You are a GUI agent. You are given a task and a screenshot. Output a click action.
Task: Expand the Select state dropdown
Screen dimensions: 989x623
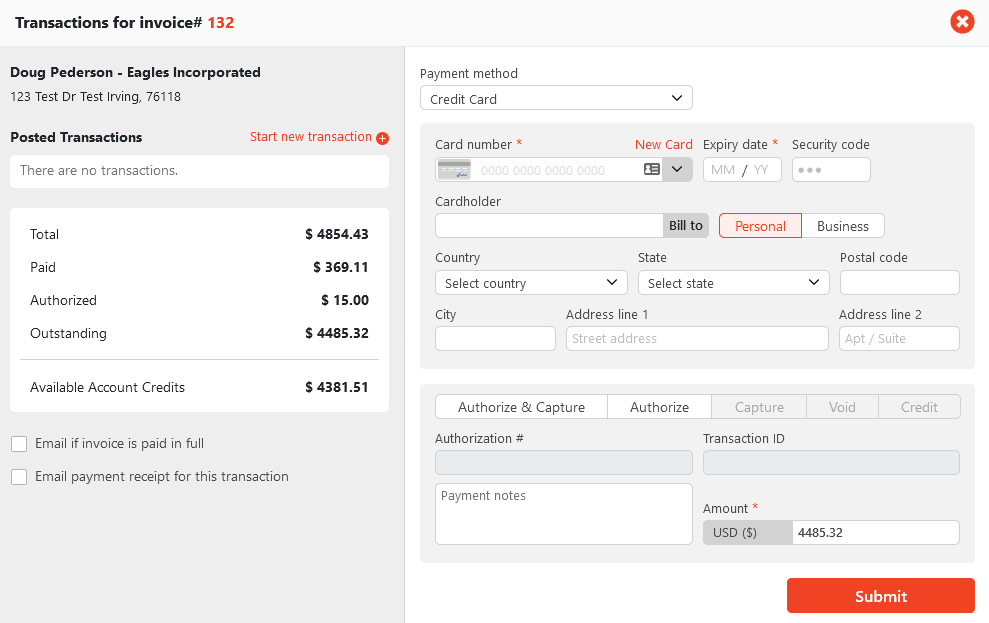(733, 283)
